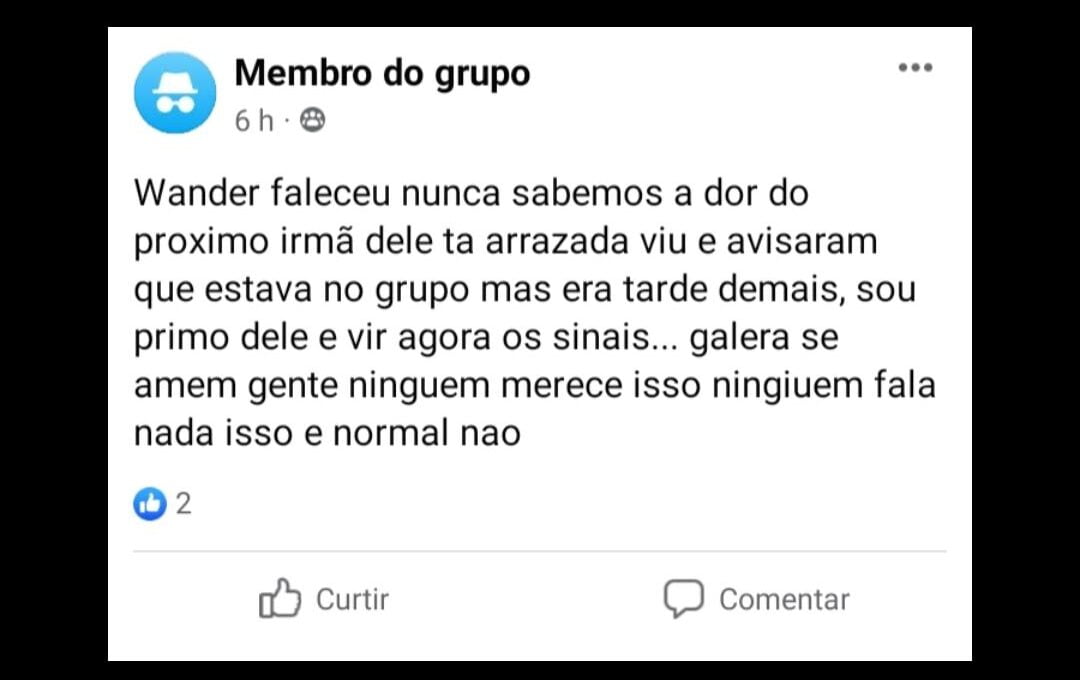Click the last line nada isso e normal nao

(x=327, y=433)
